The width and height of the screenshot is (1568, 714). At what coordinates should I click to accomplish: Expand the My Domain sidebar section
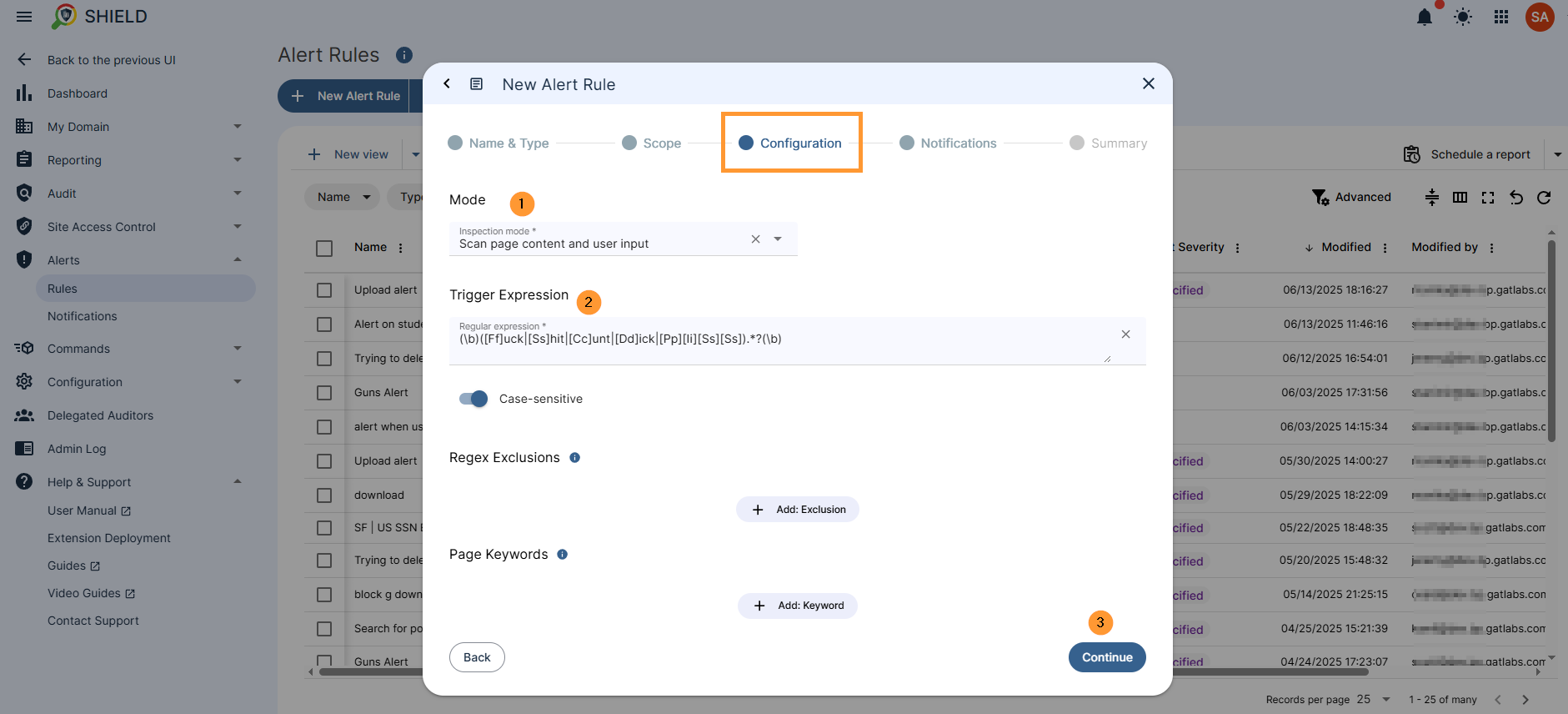[x=238, y=127]
